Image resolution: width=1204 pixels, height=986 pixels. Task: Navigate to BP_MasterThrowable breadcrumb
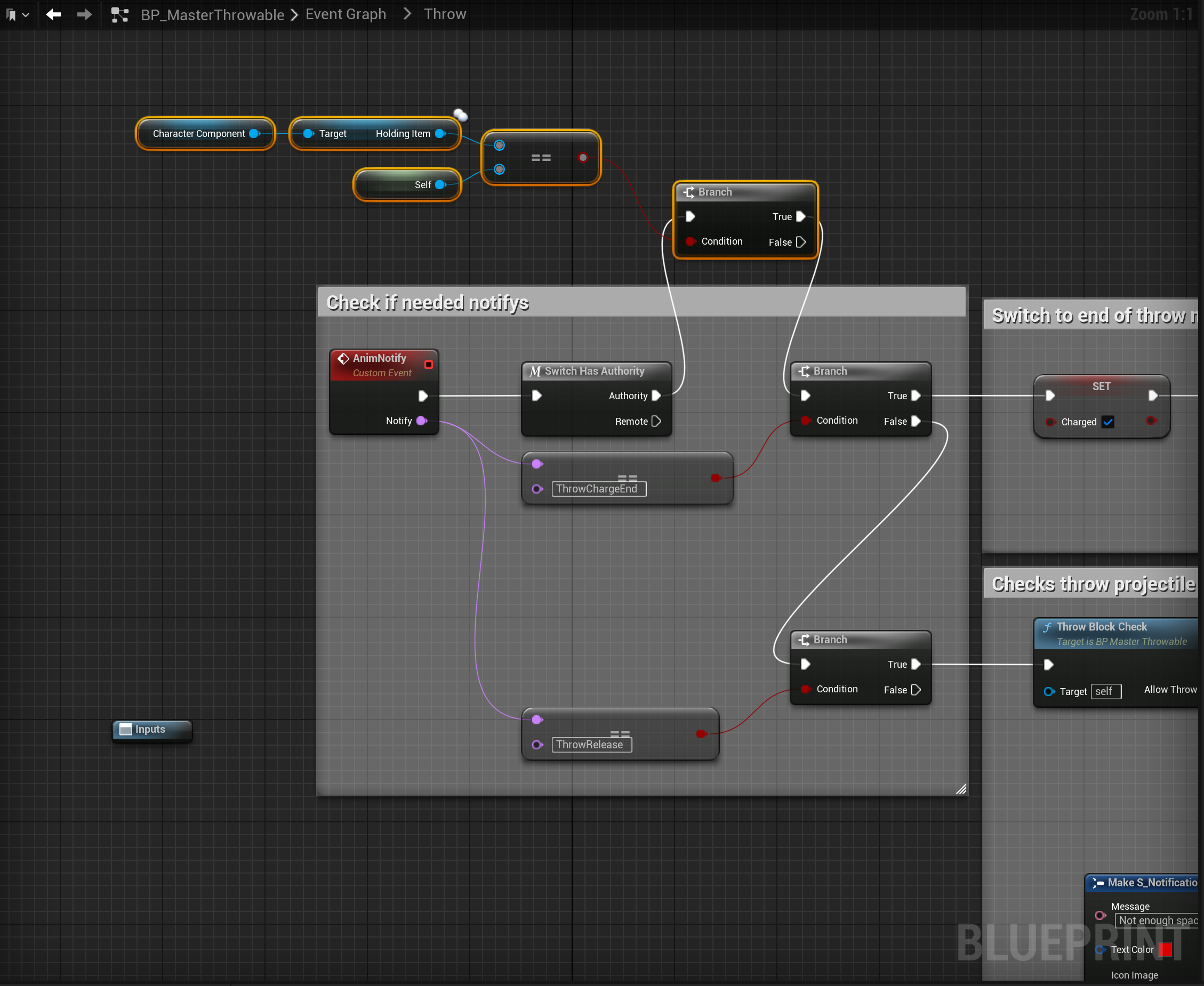tap(212, 15)
